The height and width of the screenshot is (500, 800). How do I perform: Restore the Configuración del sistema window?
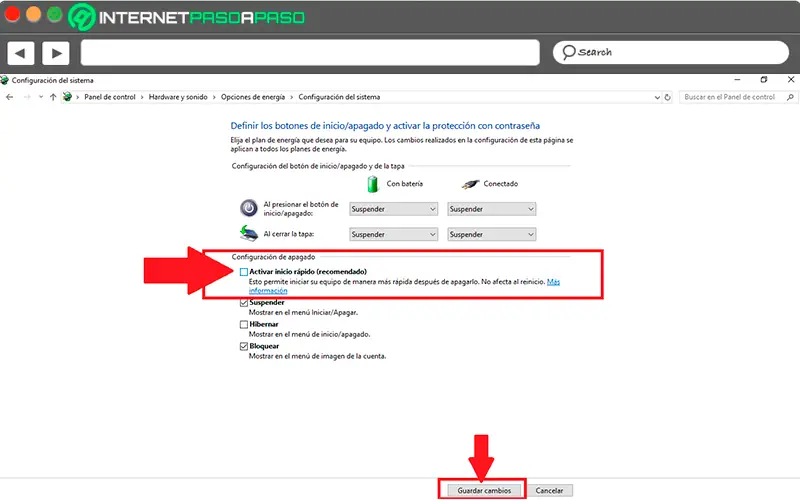pos(764,80)
